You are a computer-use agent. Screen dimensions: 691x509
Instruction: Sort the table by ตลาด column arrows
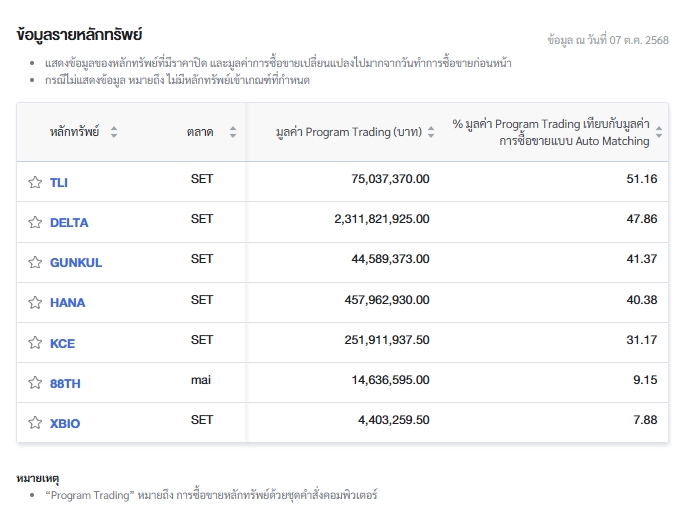[233, 132]
